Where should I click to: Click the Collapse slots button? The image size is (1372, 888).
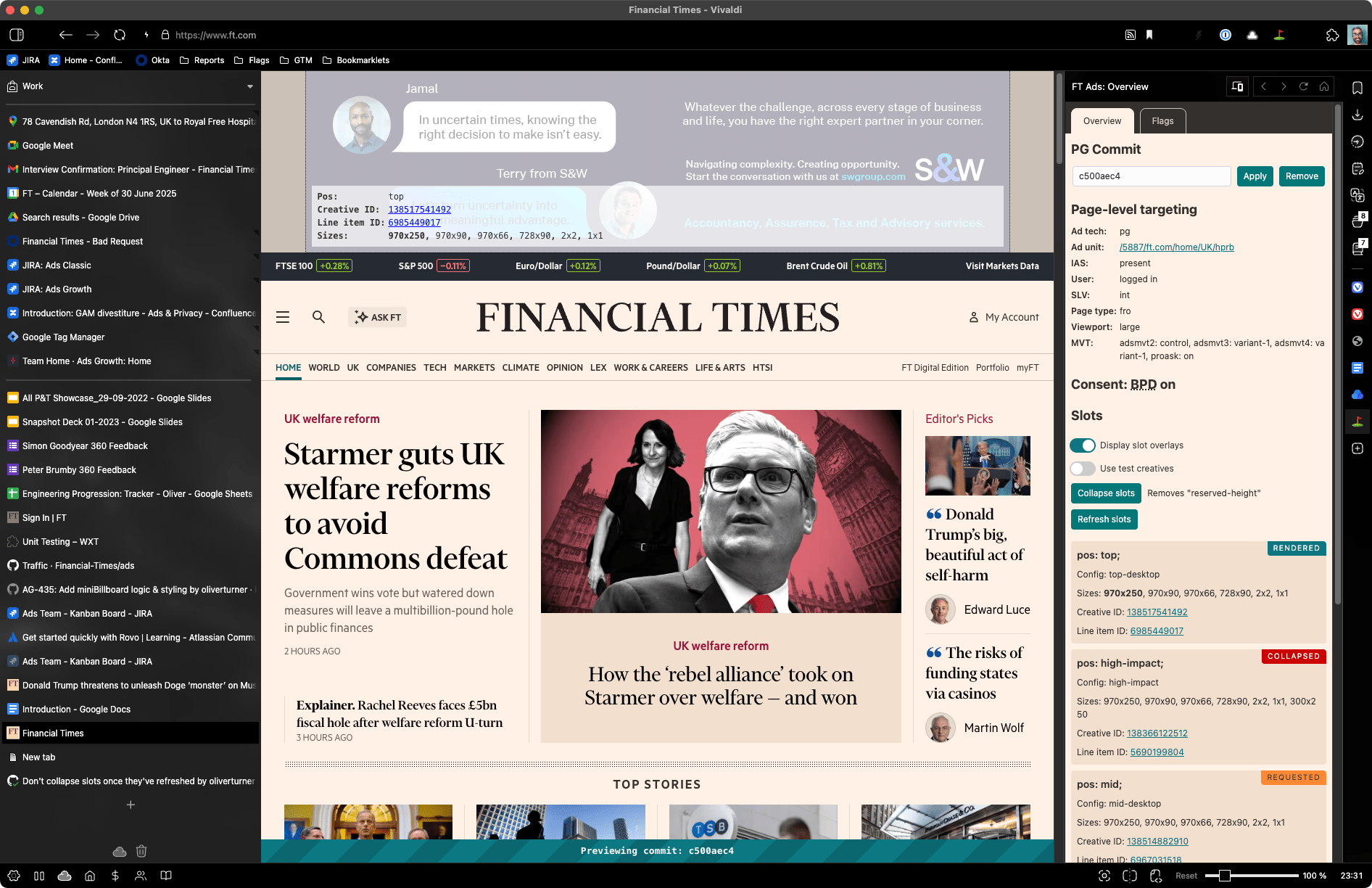(x=1106, y=493)
